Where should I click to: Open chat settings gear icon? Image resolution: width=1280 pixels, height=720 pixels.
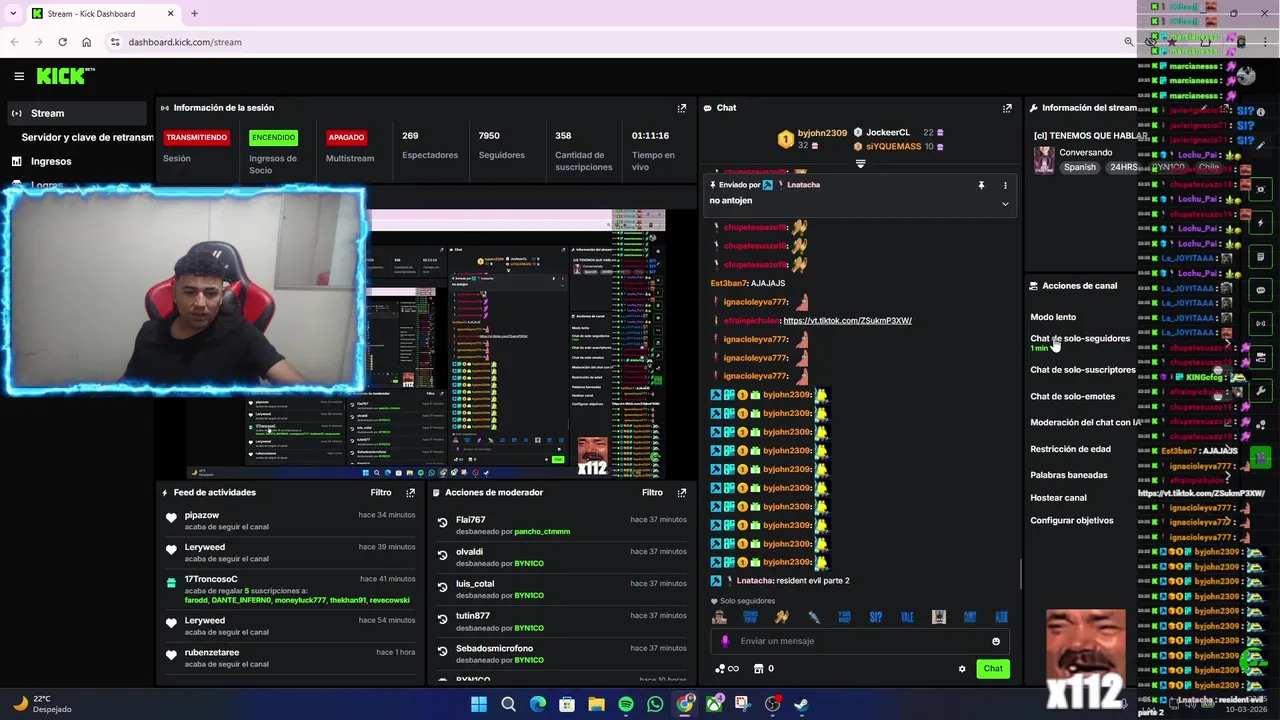click(962, 669)
